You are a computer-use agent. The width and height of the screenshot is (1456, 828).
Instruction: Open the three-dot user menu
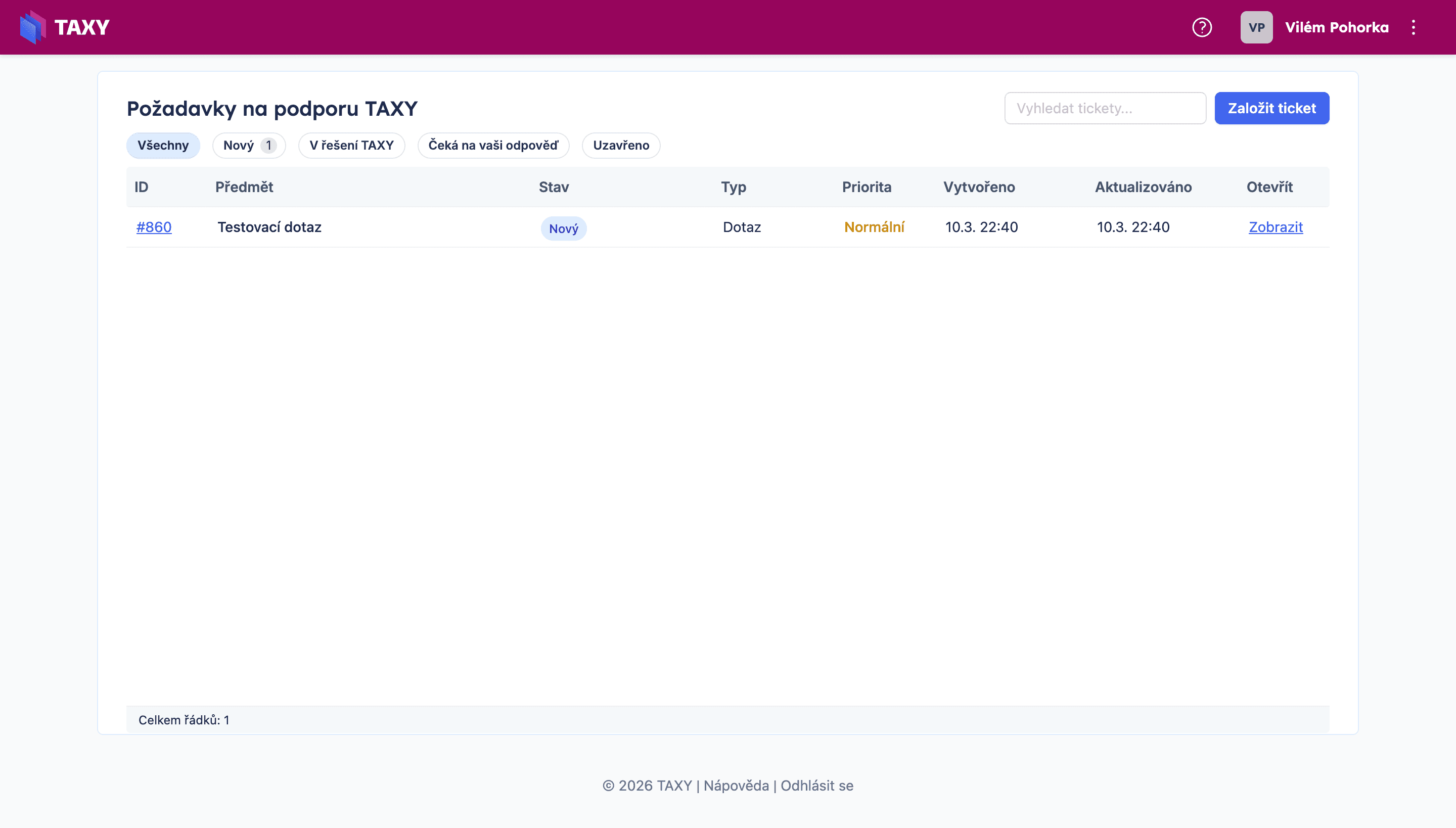[1414, 27]
